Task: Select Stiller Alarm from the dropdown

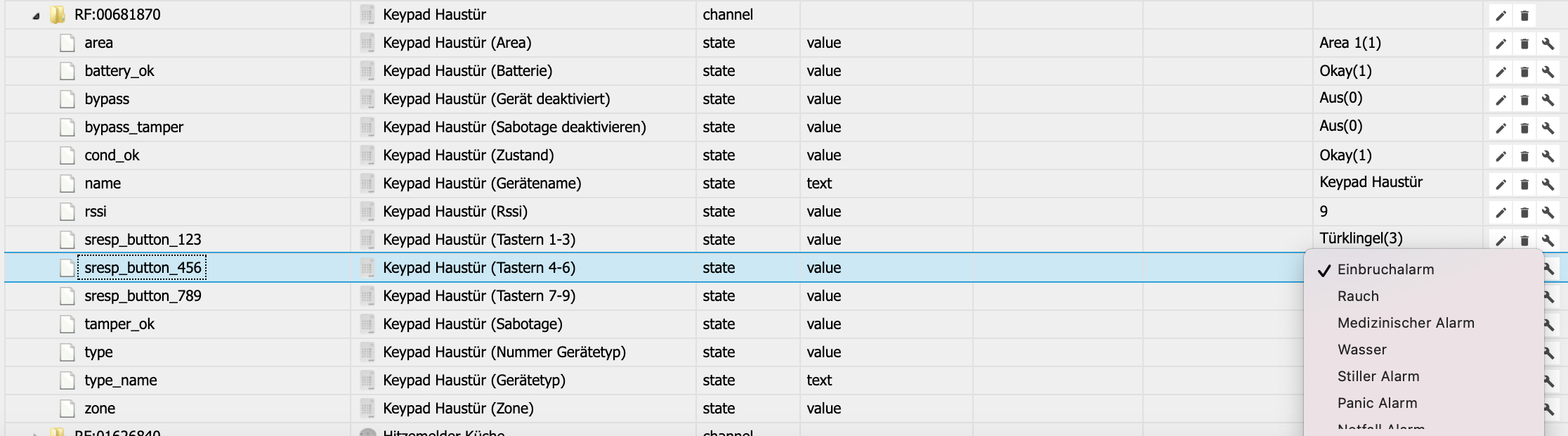Action: click(1378, 376)
